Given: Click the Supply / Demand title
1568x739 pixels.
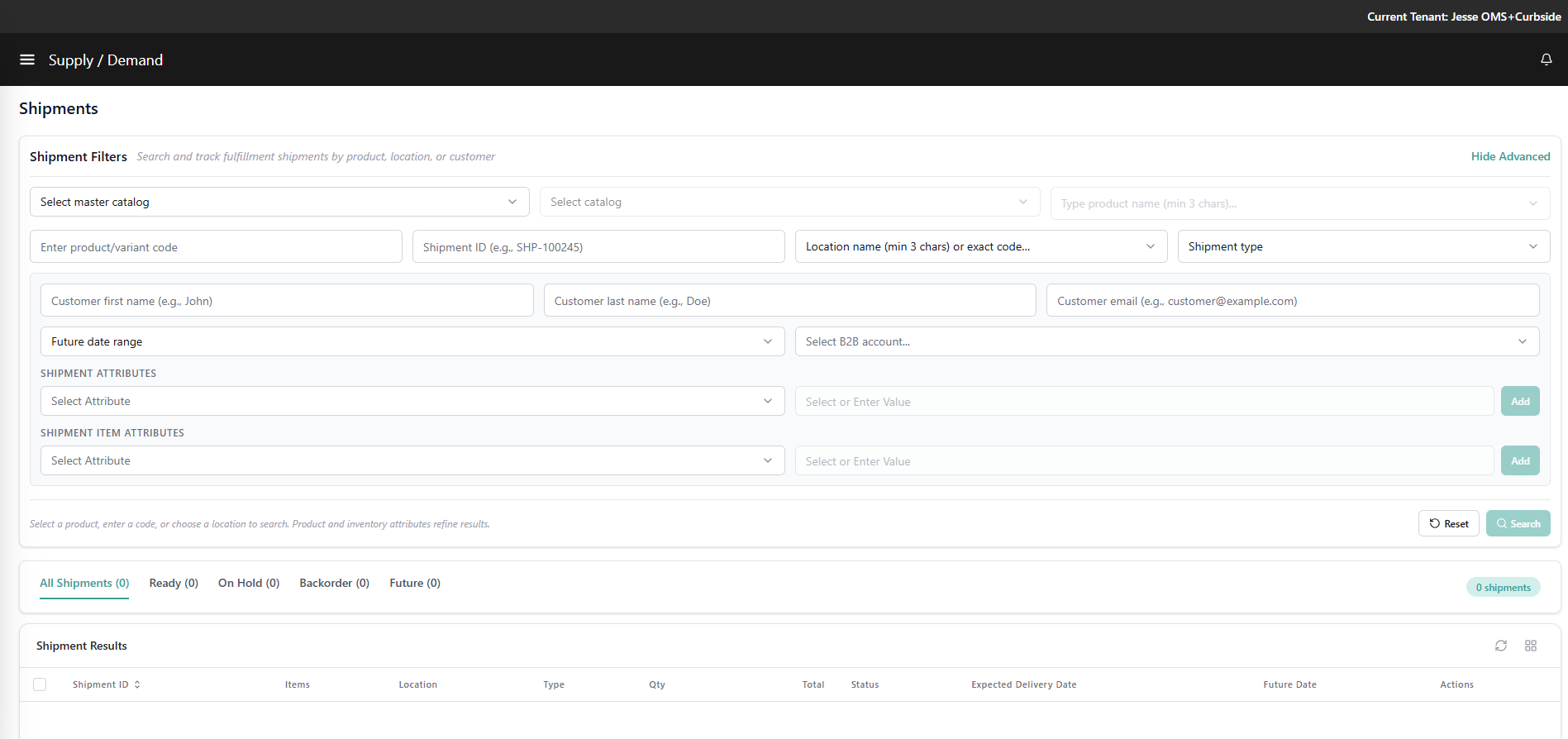Looking at the screenshot, I should coord(106,60).
